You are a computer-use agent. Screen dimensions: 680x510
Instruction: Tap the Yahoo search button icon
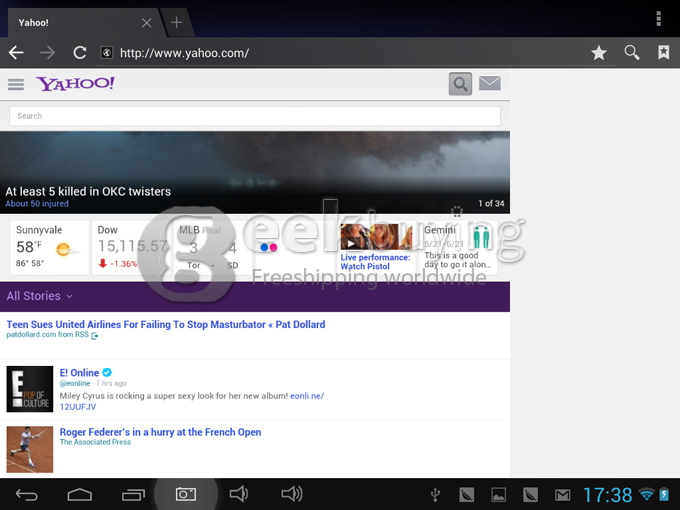point(460,84)
